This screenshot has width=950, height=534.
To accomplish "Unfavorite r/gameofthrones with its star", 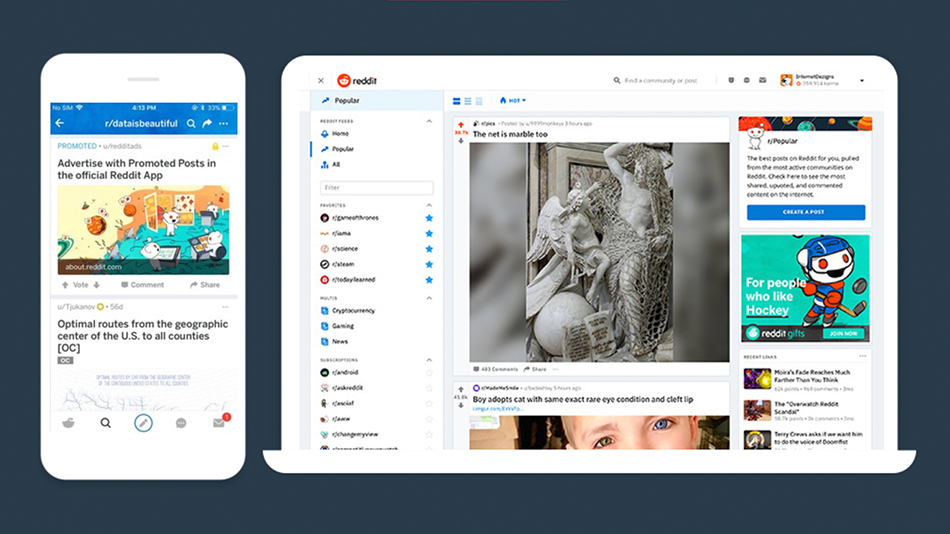I will point(429,218).
